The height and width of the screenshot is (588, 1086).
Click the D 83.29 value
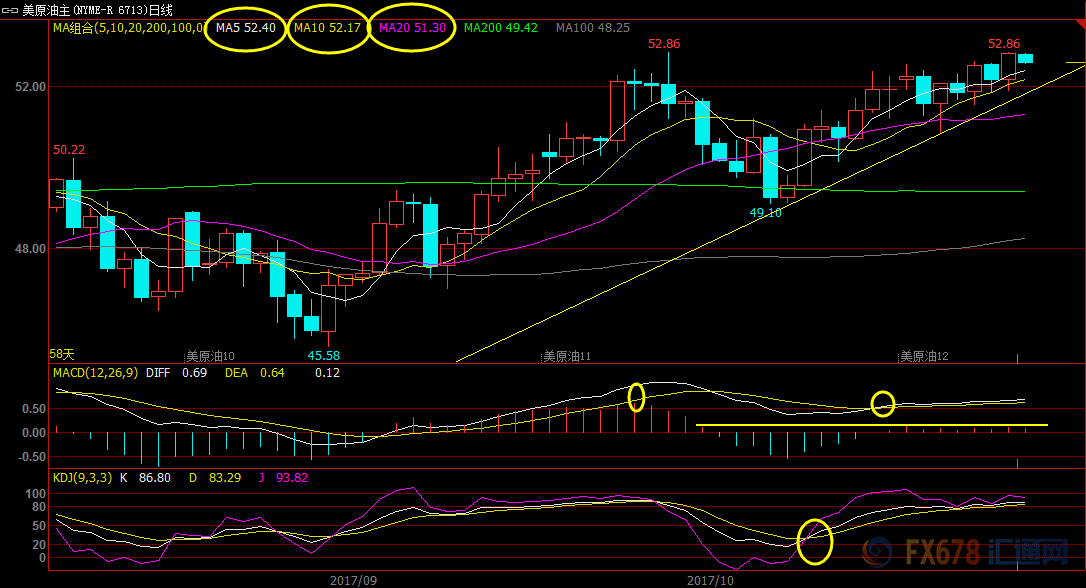tap(215, 477)
